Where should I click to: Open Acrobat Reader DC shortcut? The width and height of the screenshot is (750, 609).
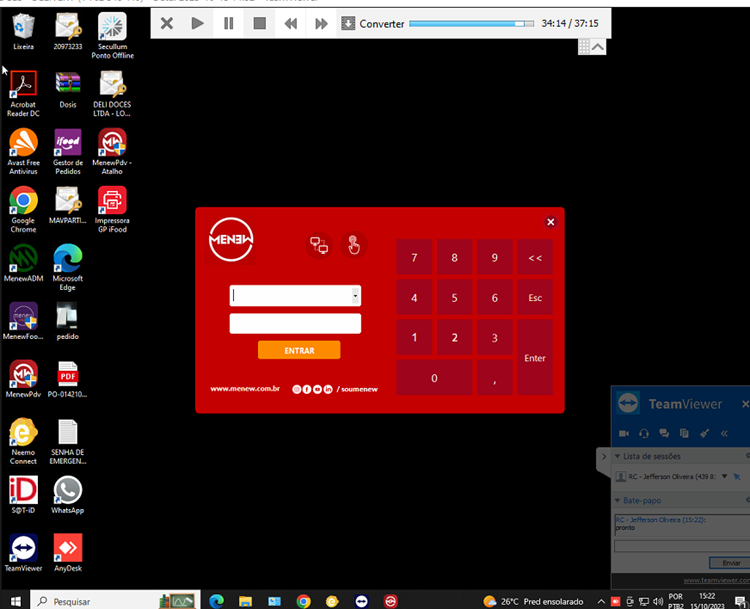pos(23,94)
